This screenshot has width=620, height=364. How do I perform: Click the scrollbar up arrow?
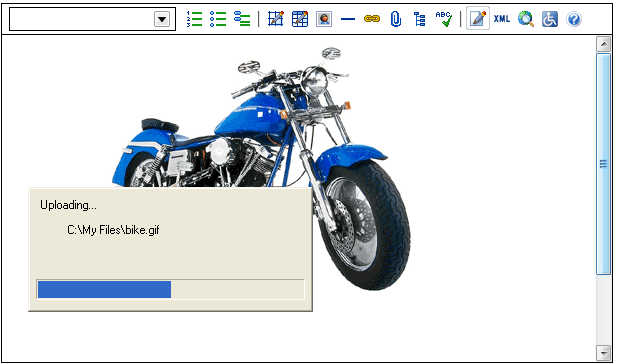pos(603,44)
